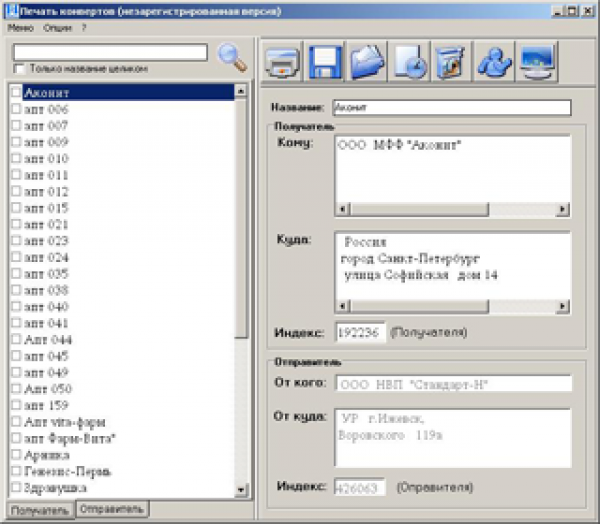Click right arrow of Кому field scrollbar

click(562, 209)
